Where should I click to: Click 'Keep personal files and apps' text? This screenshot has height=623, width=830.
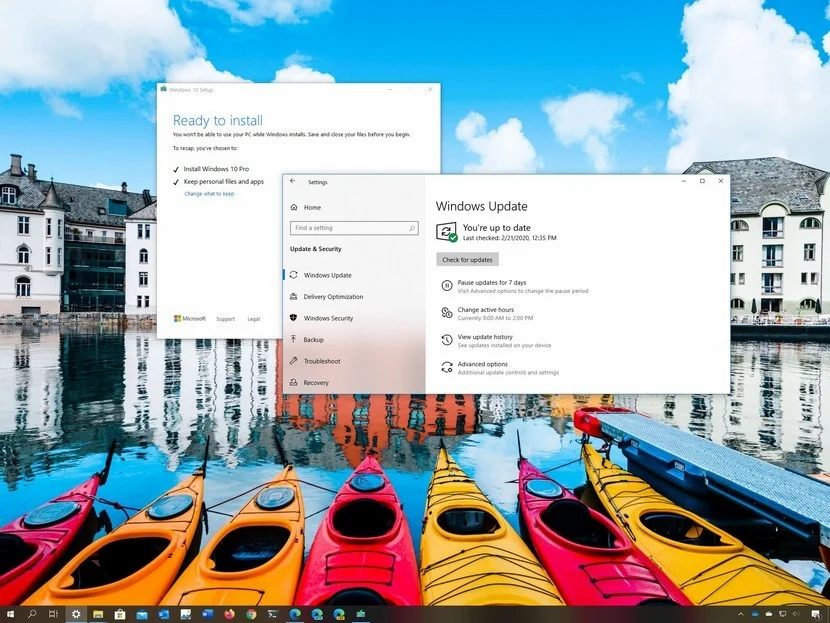tap(223, 182)
